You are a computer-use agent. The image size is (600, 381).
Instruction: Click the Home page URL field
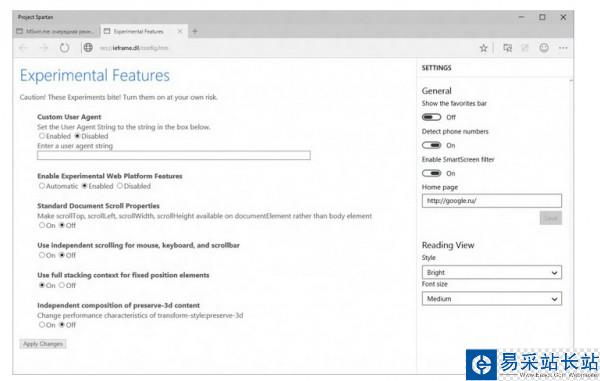pos(492,201)
